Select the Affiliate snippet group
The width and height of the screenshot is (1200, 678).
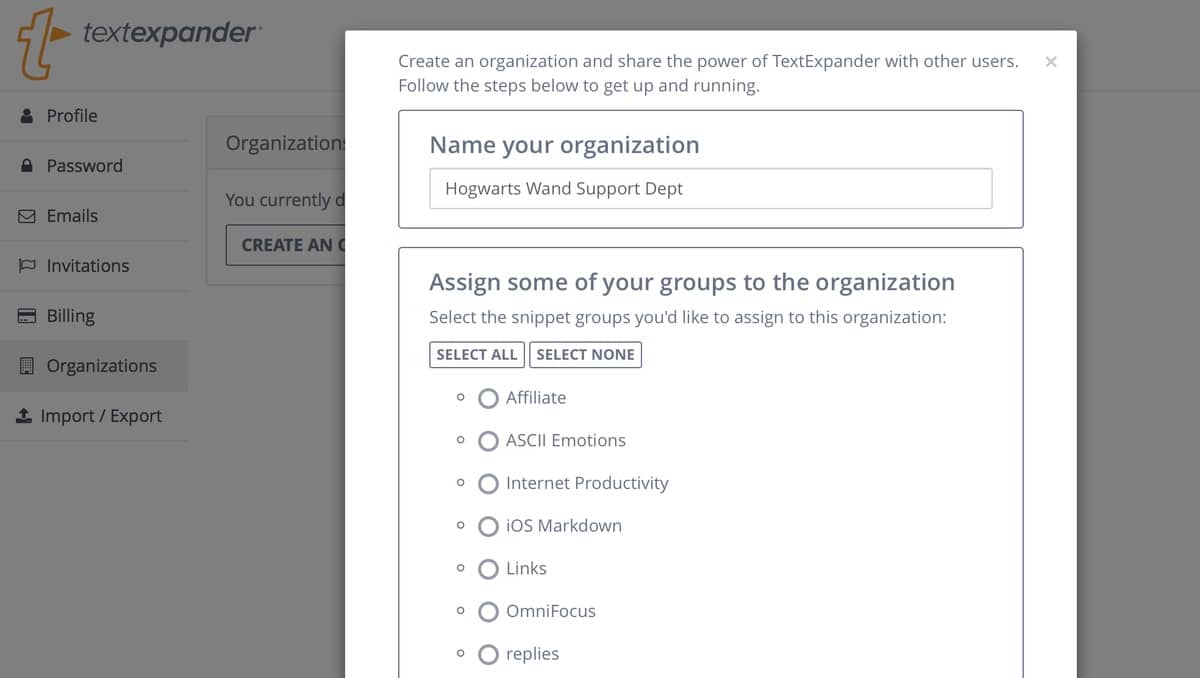tap(488, 398)
